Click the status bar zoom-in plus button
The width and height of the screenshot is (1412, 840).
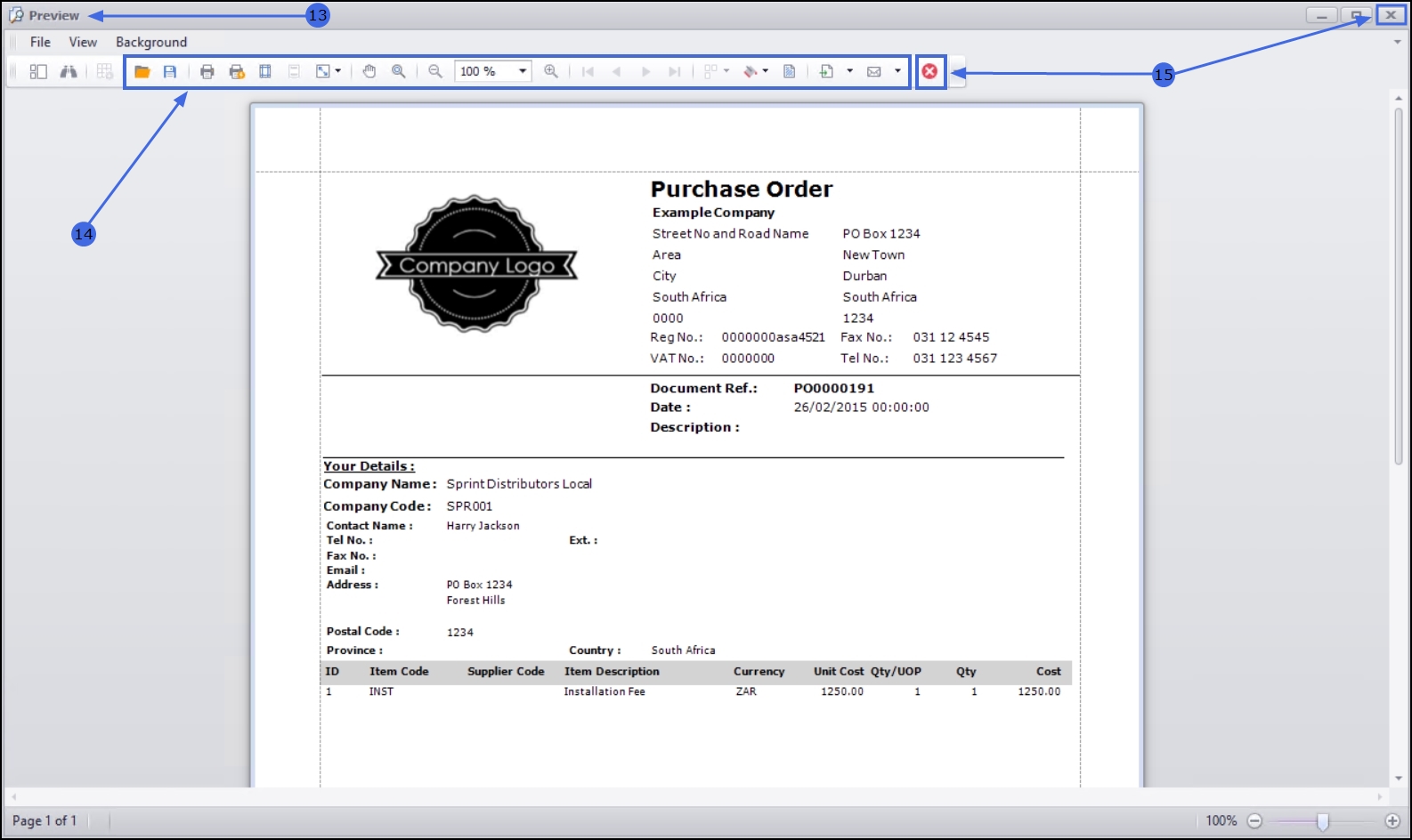tap(1392, 821)
